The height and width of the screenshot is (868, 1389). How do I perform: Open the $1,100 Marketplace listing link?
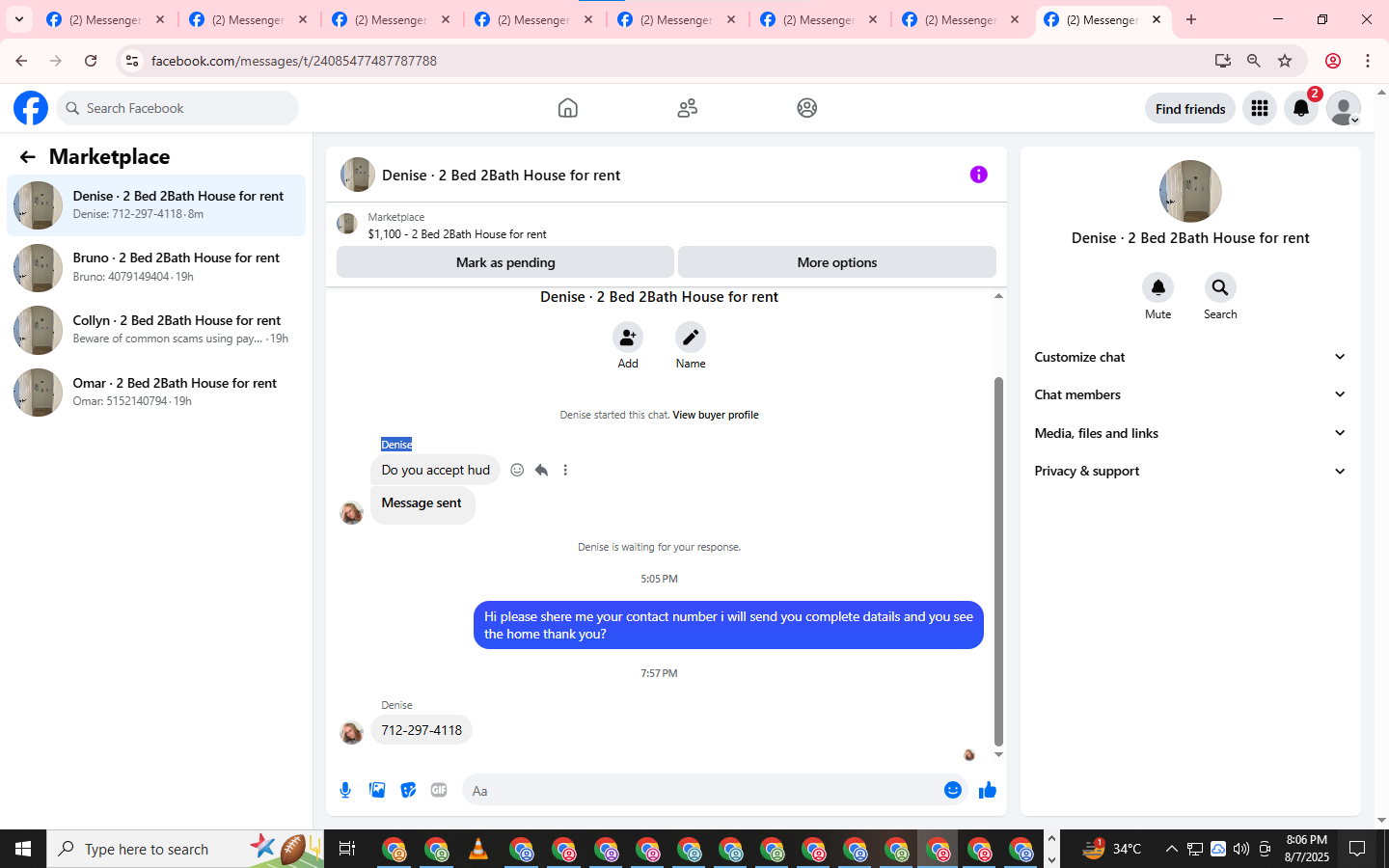click(457, 234)
